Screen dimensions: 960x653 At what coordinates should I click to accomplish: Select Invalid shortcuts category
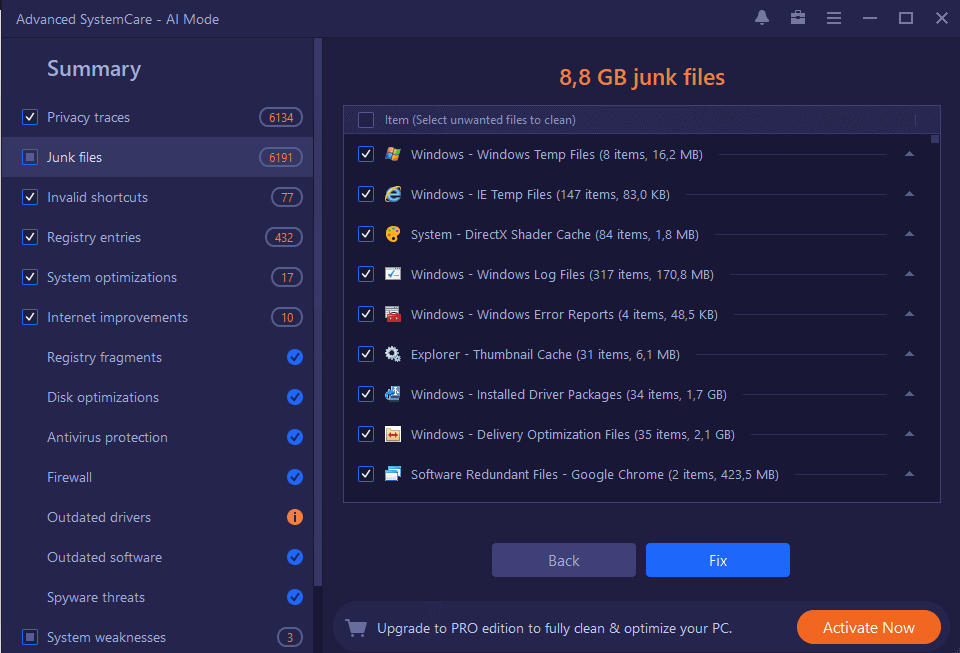157,197
